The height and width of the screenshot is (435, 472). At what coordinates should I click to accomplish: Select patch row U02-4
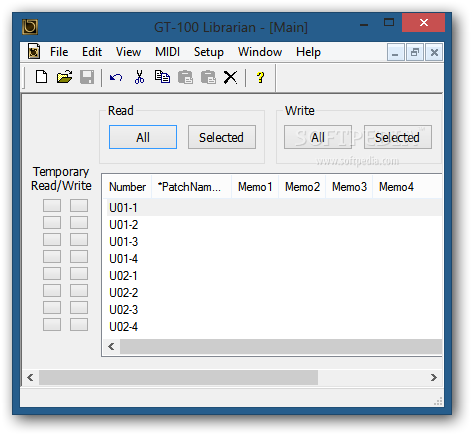click(x=273, y=327)
